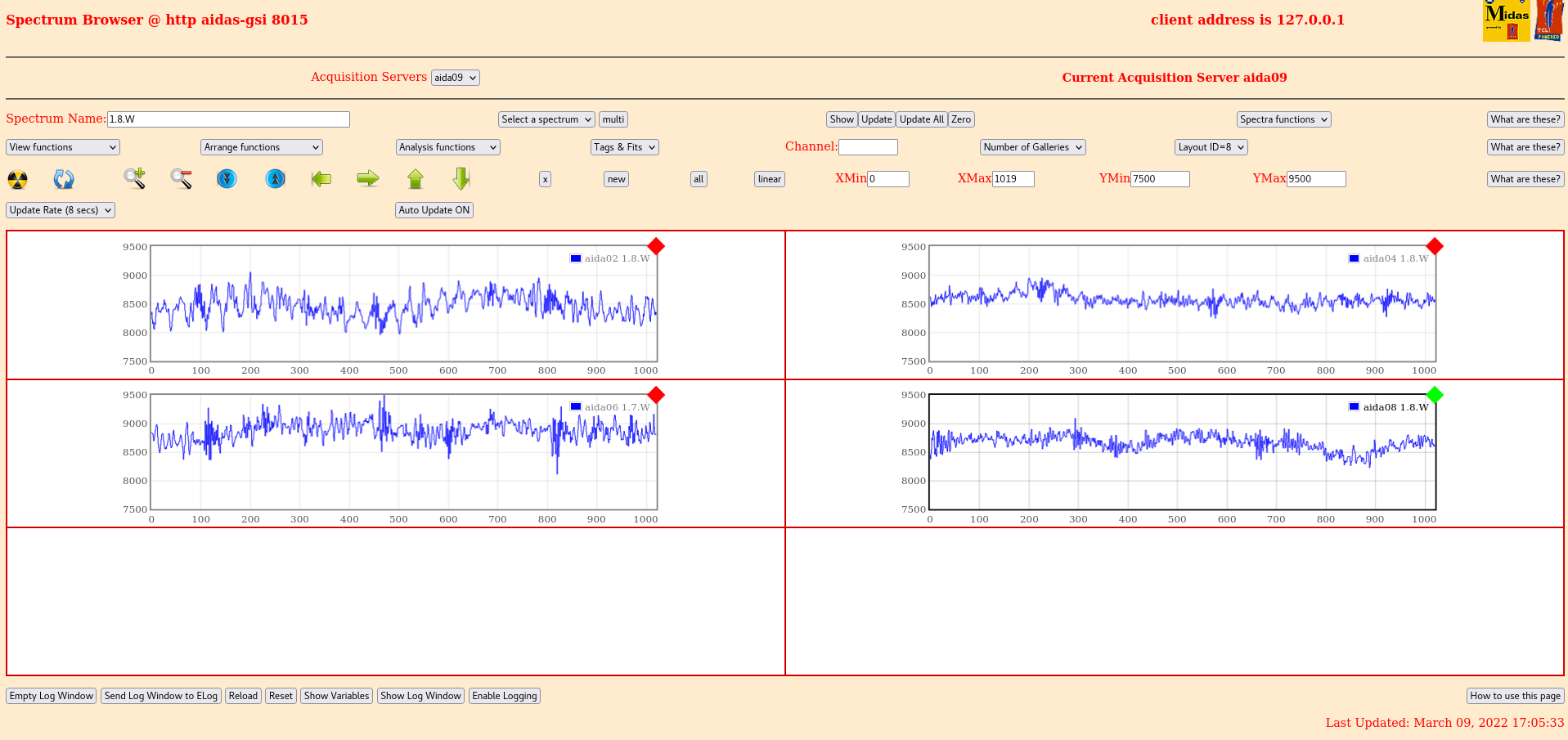Open the Analysis functions menu
Image resolution: width=1568 pixels, height=740 pixels.
447,147
